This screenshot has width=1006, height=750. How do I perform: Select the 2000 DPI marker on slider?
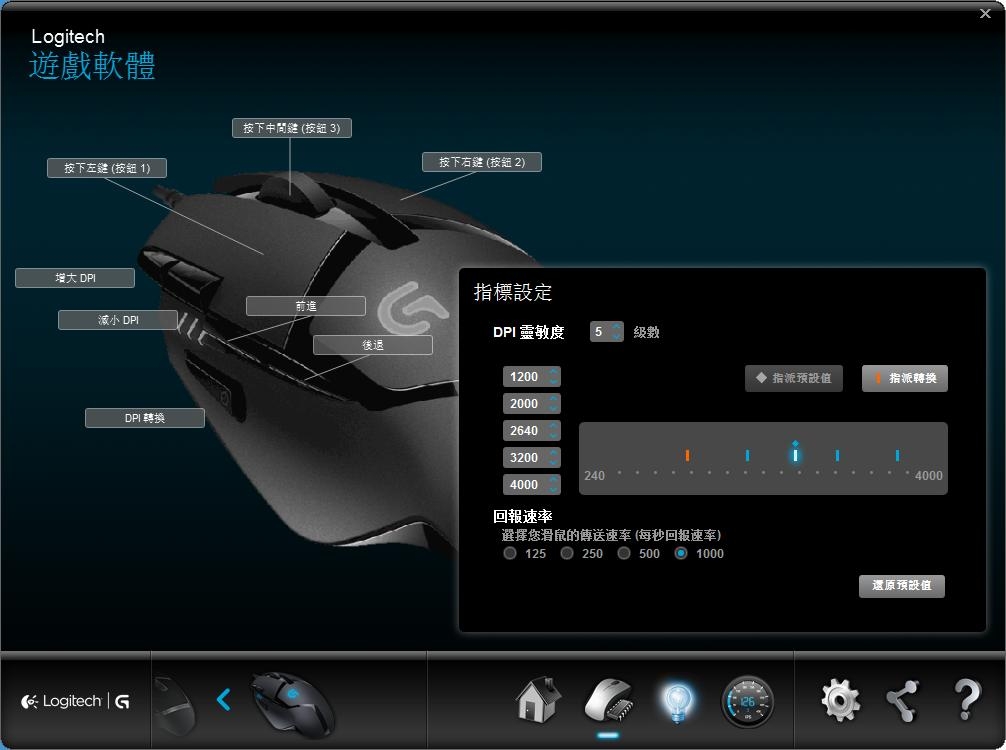click(x=747, y=456)
